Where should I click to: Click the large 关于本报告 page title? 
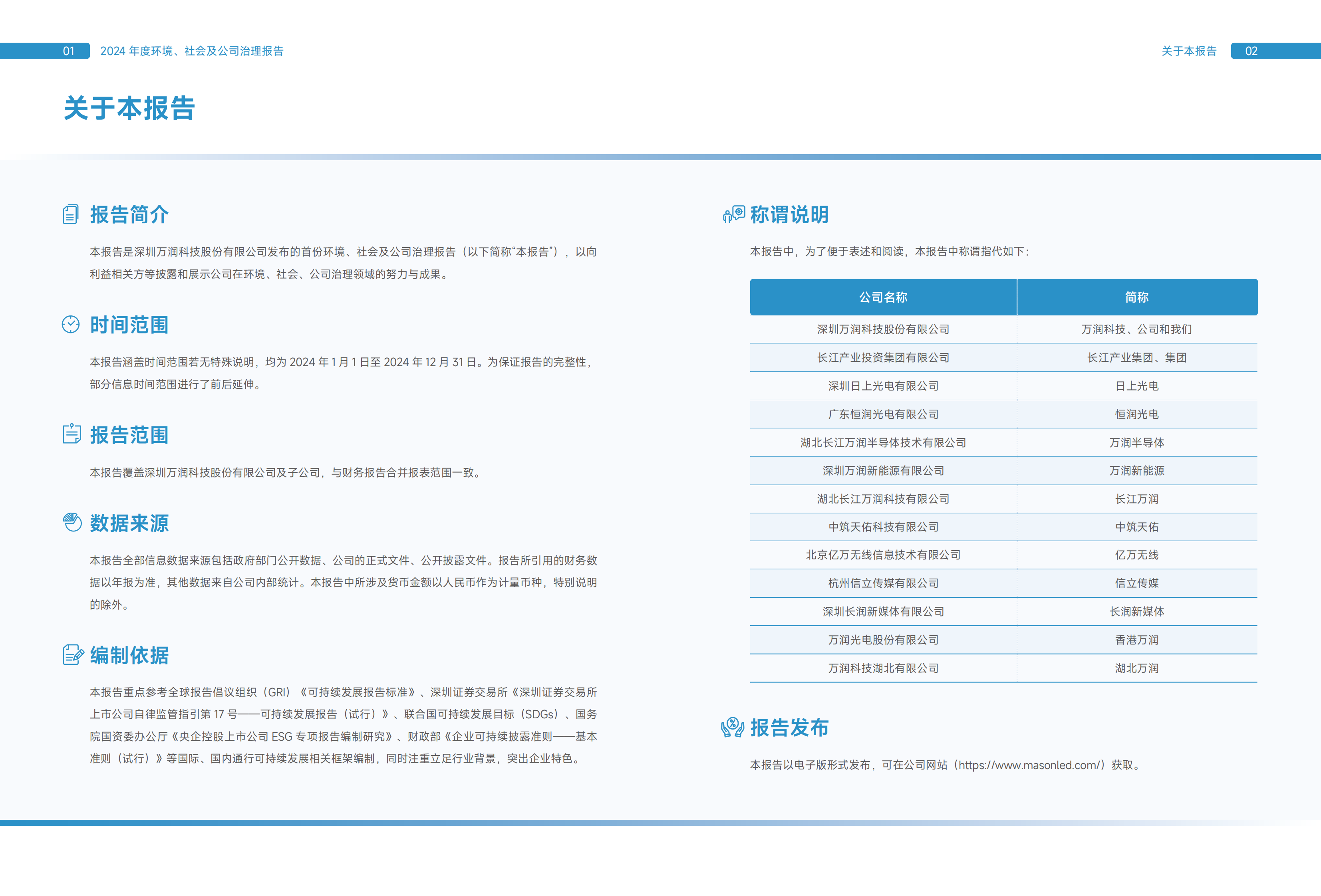pyautogui.click(x=129, y=108)
